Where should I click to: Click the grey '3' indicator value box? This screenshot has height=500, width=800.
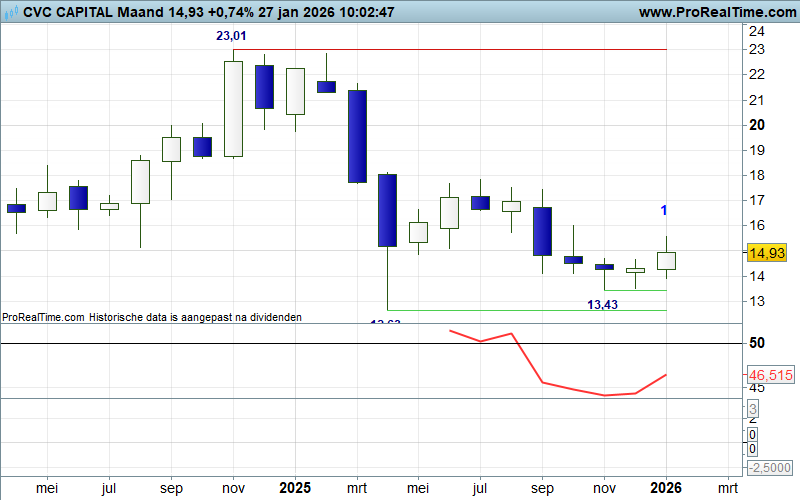(x=752, y=408)
